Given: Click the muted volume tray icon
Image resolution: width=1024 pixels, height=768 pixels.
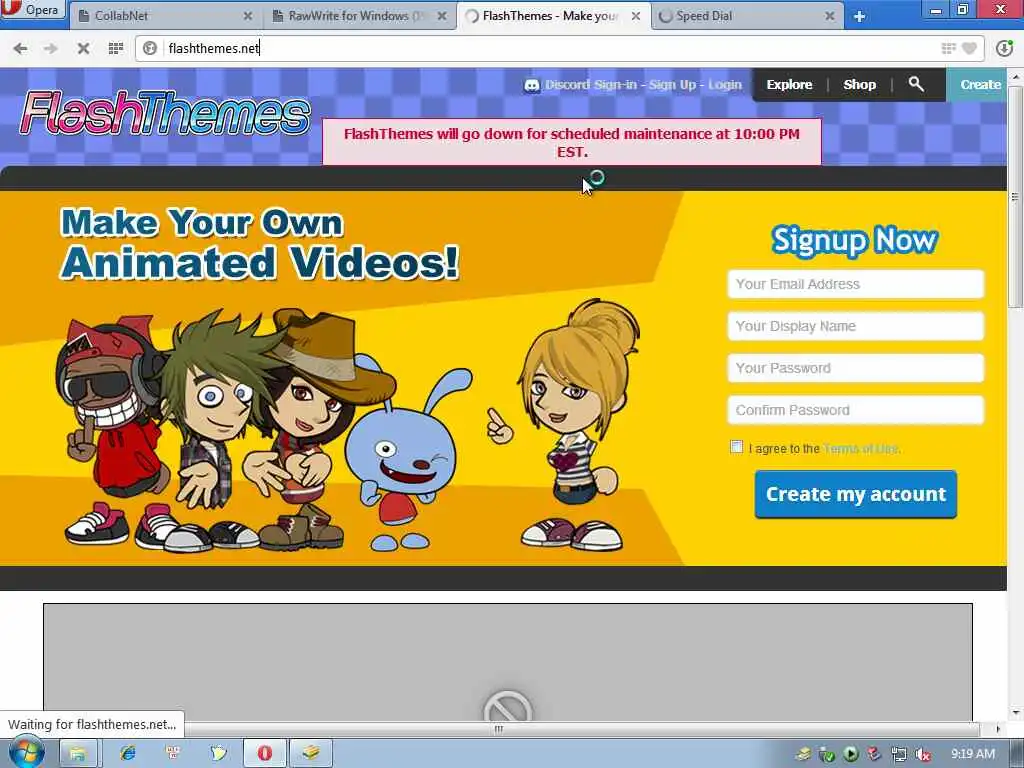Looking at the screenshot, I should point(923,754).
